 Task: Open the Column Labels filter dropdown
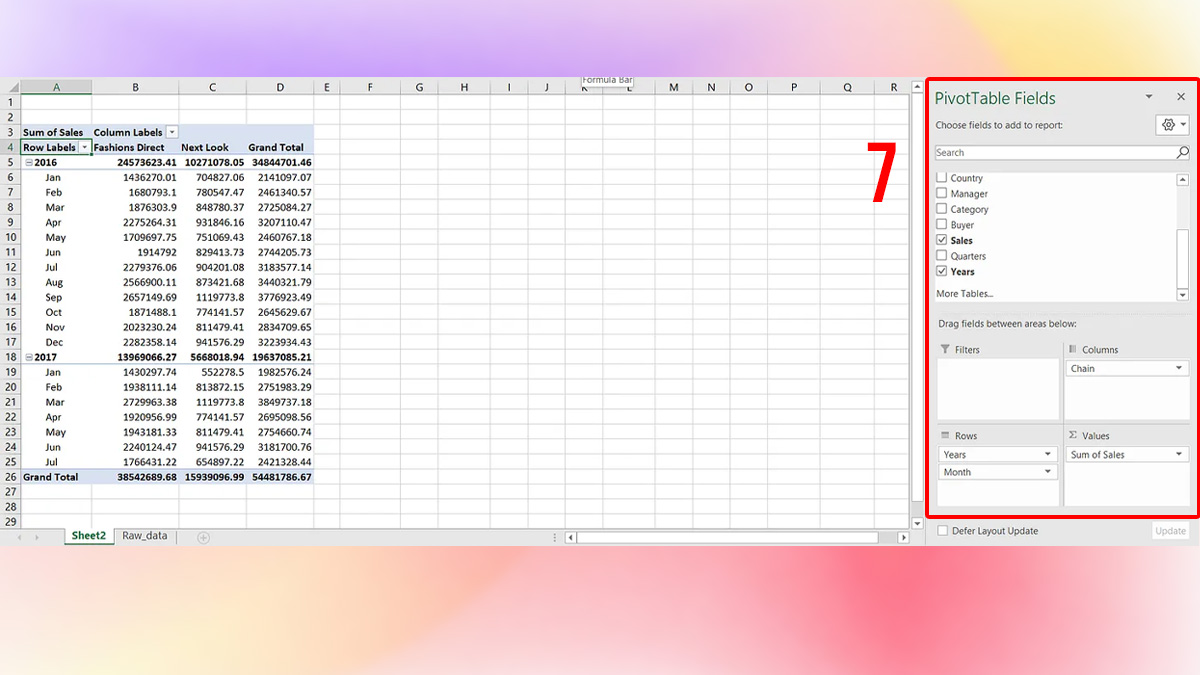pyautogui.click(x=172, y=132)
